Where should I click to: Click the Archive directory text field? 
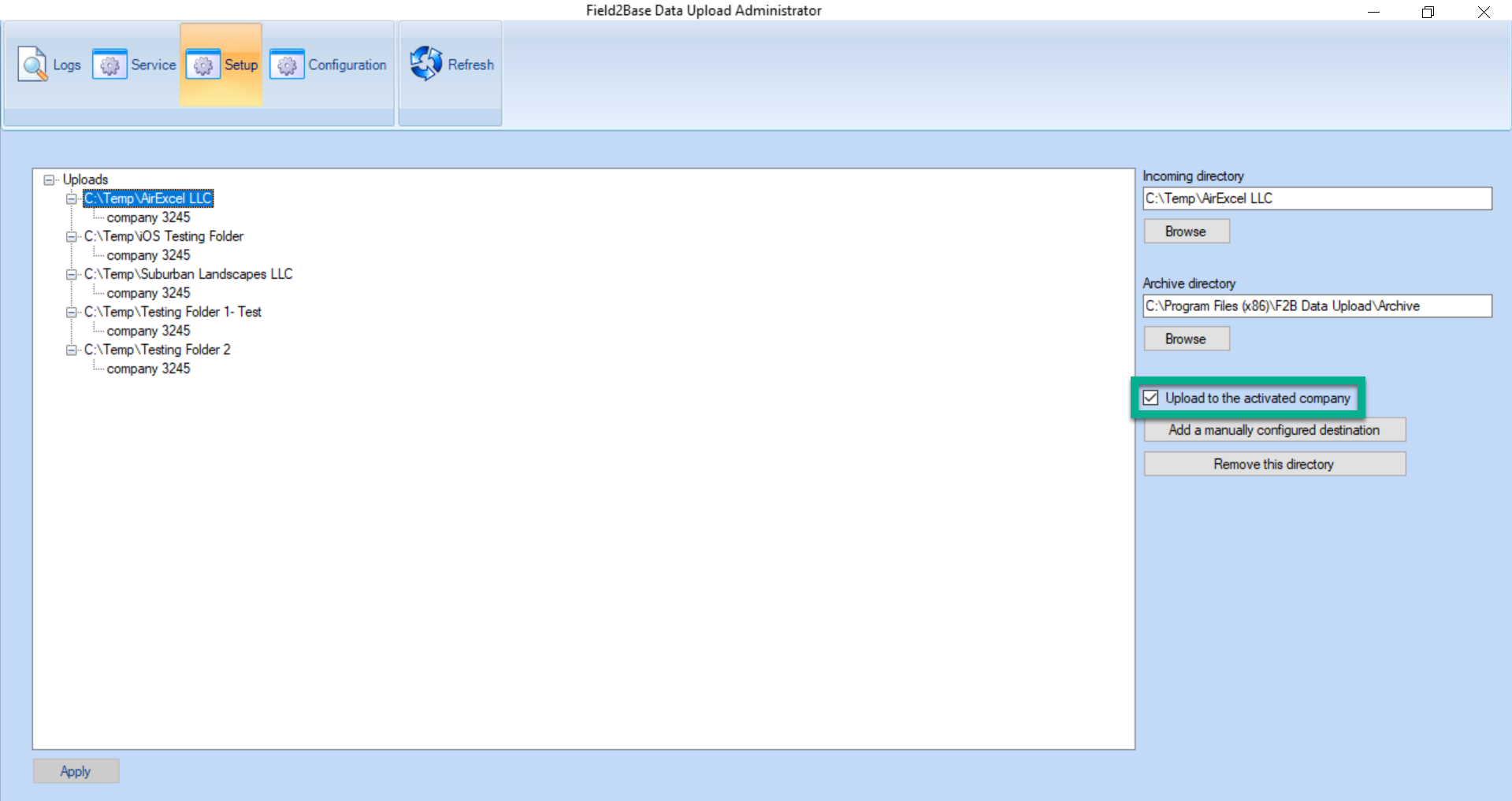click(x=1317, y=306)
